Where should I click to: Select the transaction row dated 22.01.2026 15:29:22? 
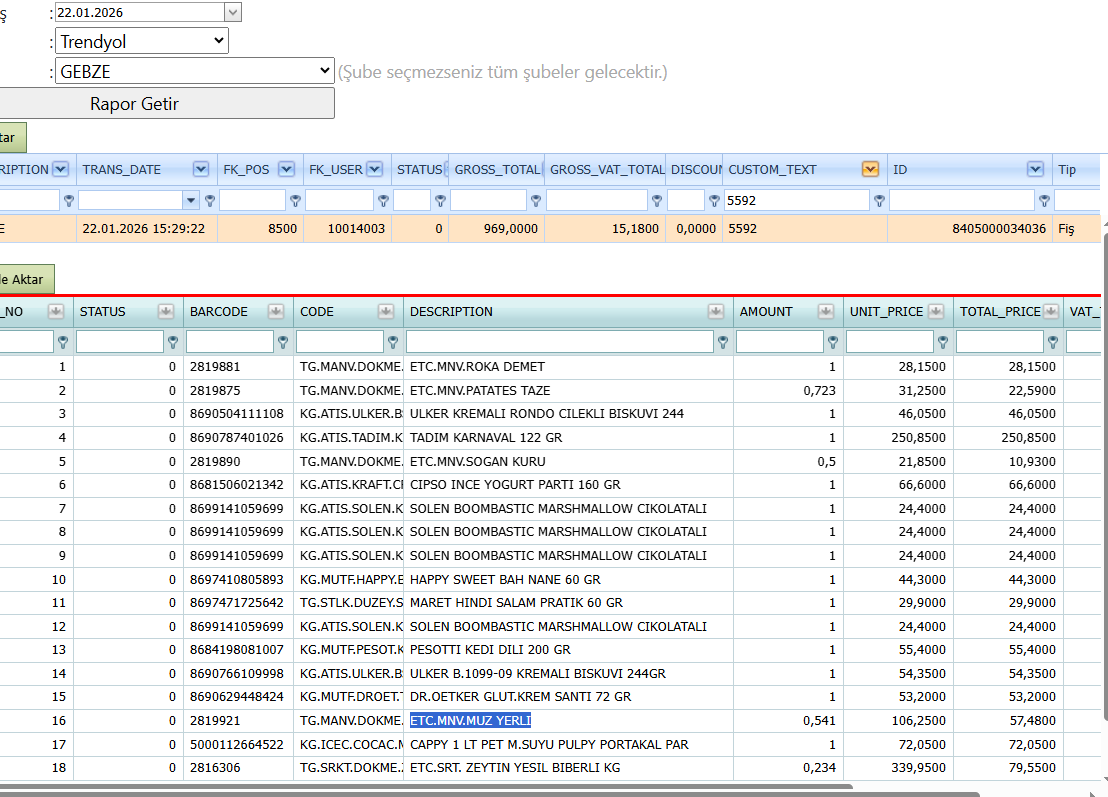click(550, 229)
